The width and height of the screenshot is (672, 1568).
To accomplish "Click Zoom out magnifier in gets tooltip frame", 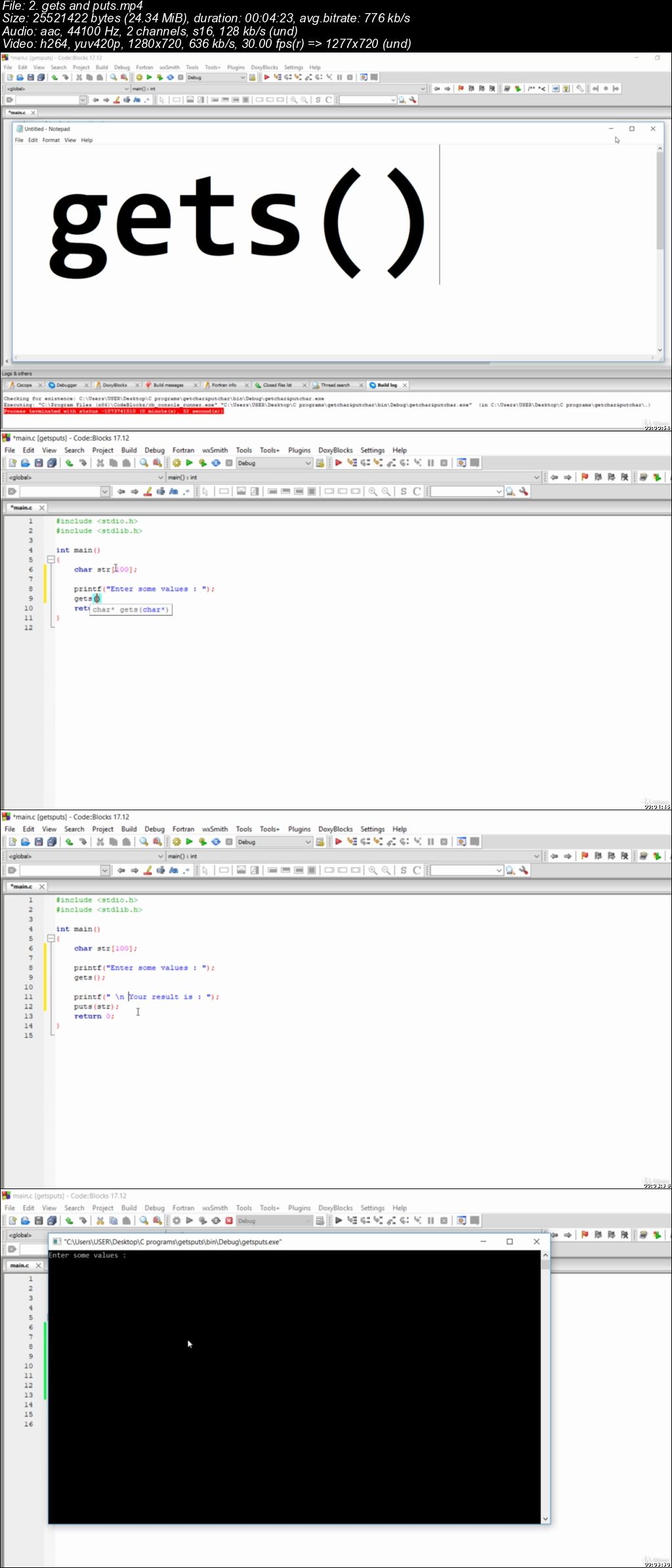I will point(386,491).
